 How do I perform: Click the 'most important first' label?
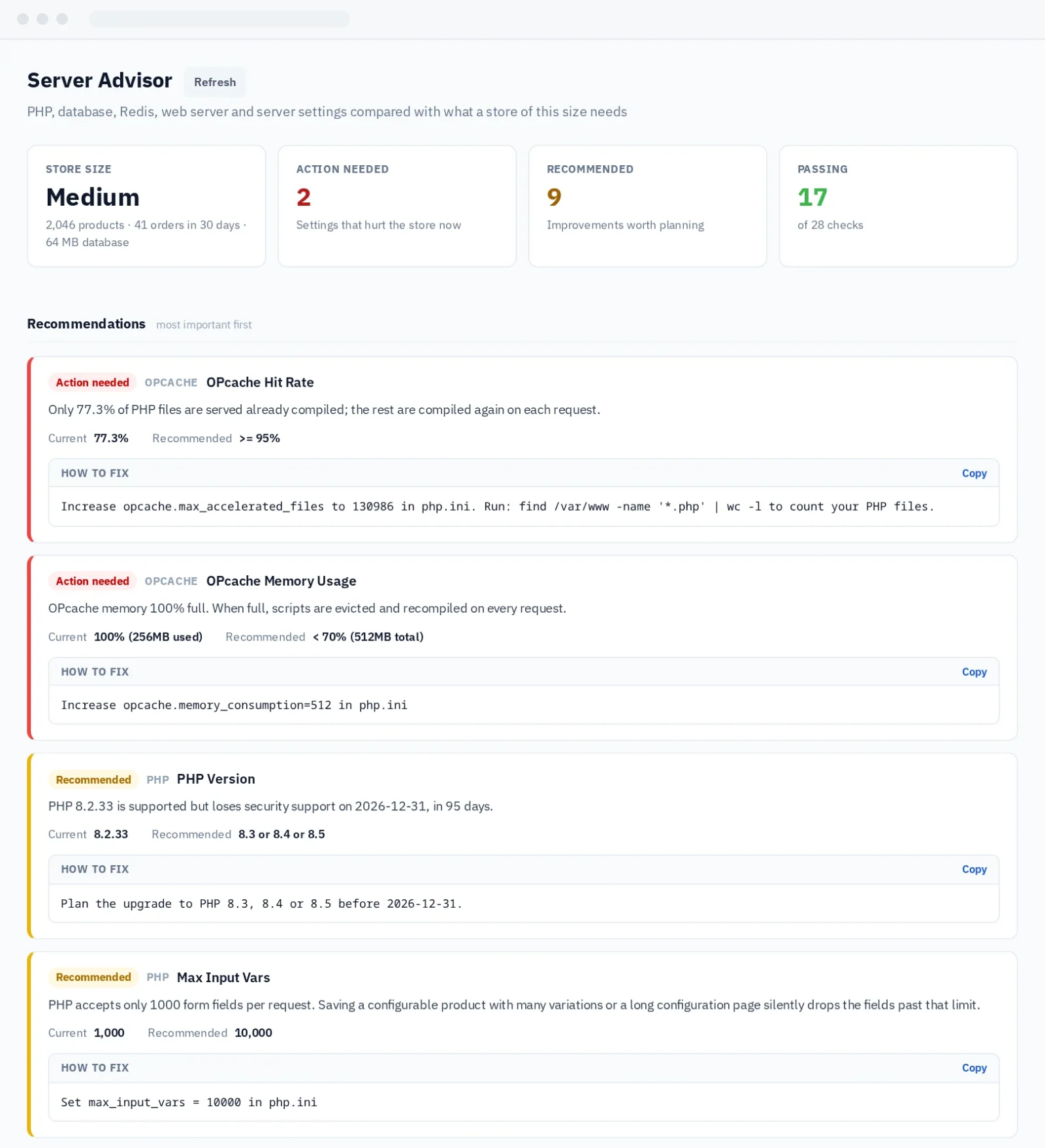click(204, 325)
